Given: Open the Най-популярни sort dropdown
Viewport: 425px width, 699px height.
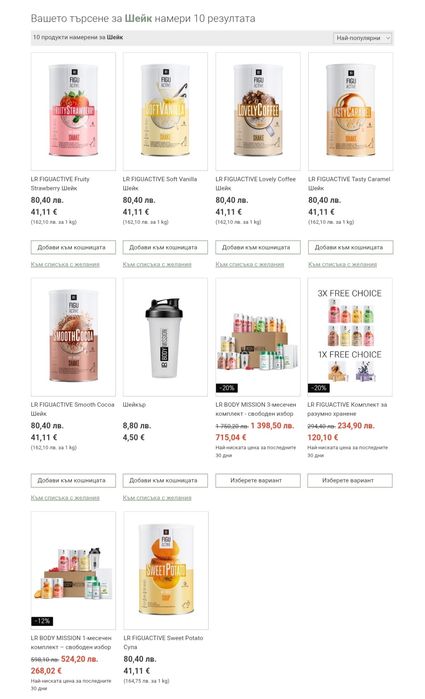Looking at the screenshot, I should [362, 38].
